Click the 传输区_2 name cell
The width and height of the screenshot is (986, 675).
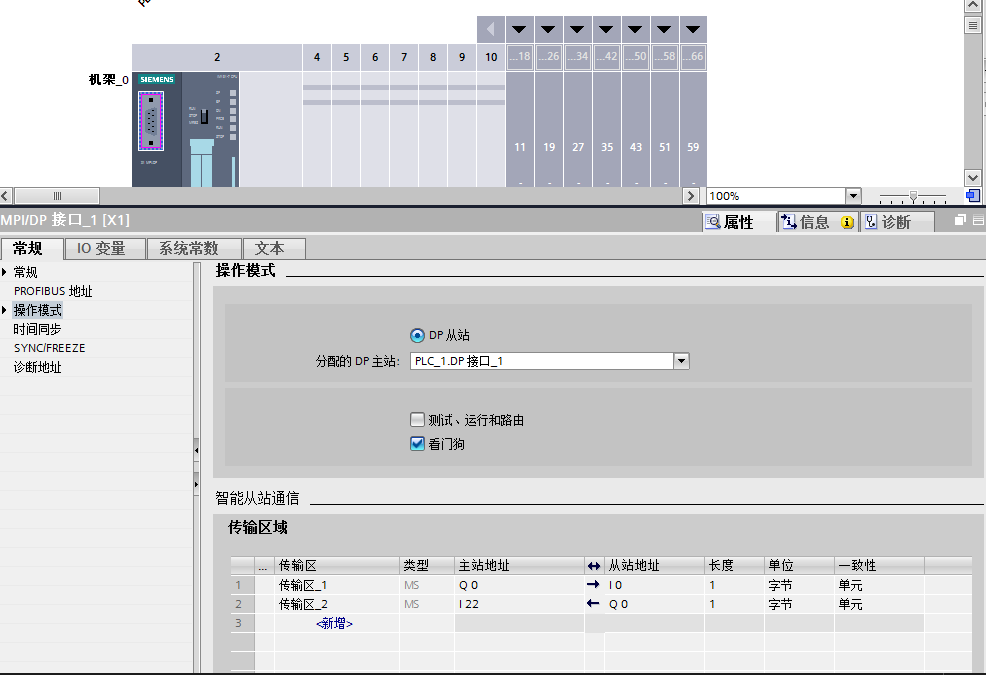click(337, 604)
